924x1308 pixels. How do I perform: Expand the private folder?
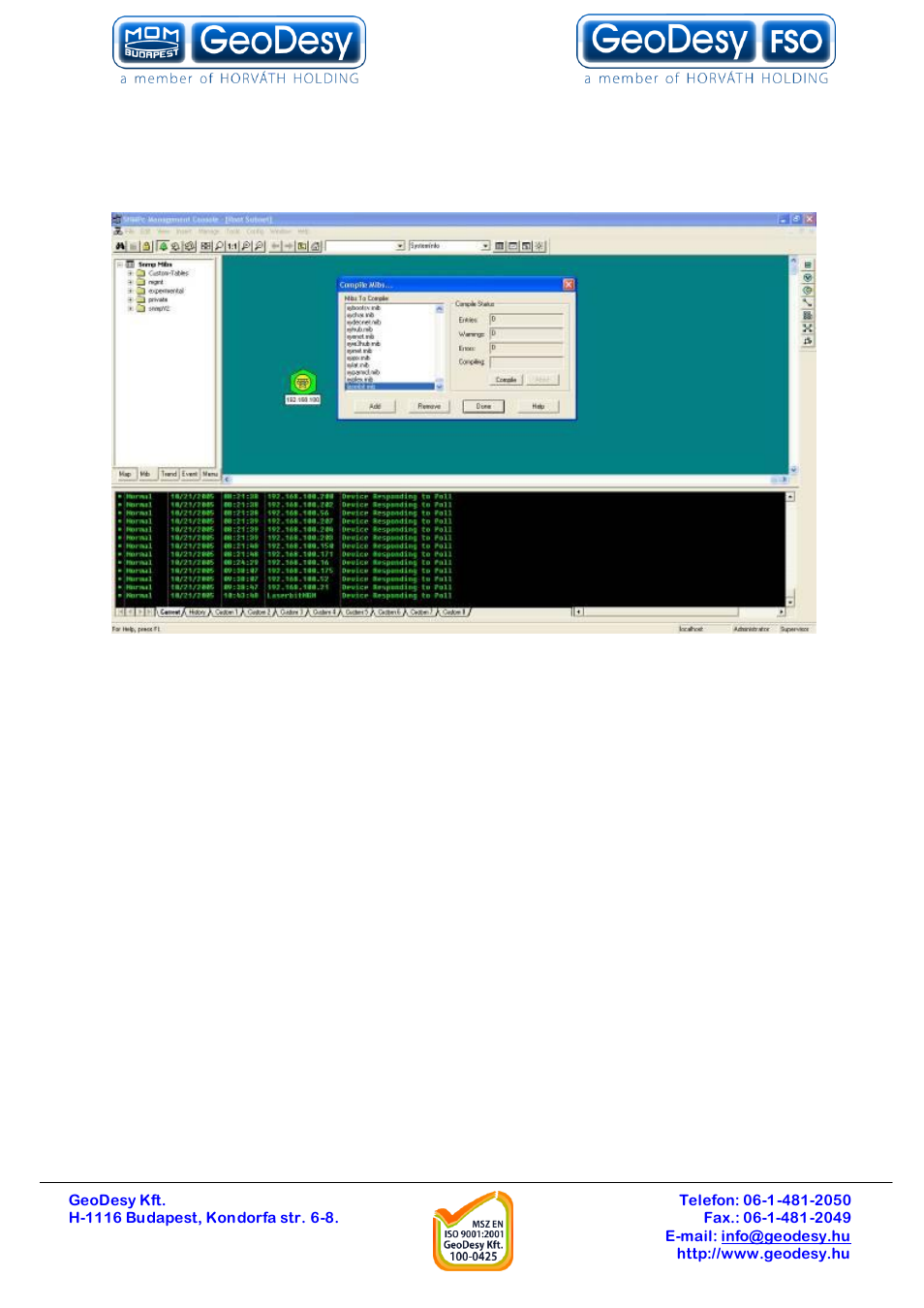[x=130, y=299]
